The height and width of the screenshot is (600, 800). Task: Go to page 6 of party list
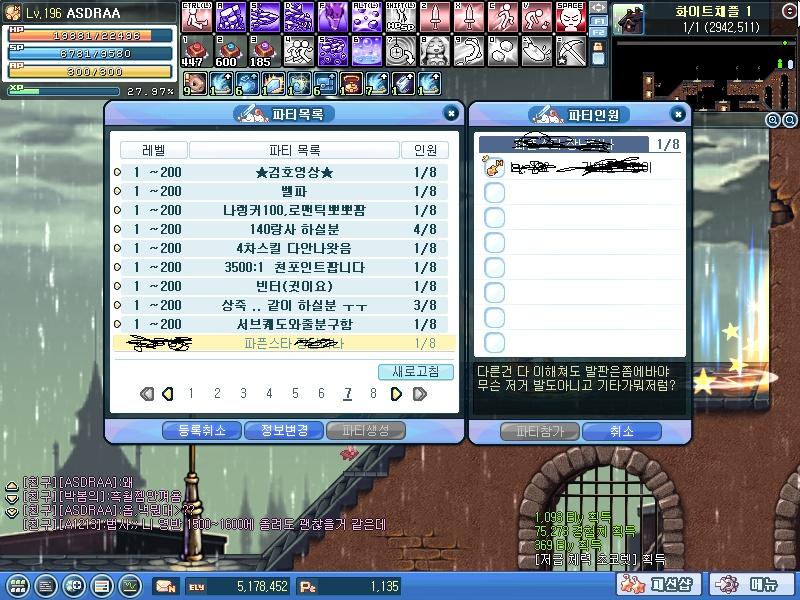[321, 393]
